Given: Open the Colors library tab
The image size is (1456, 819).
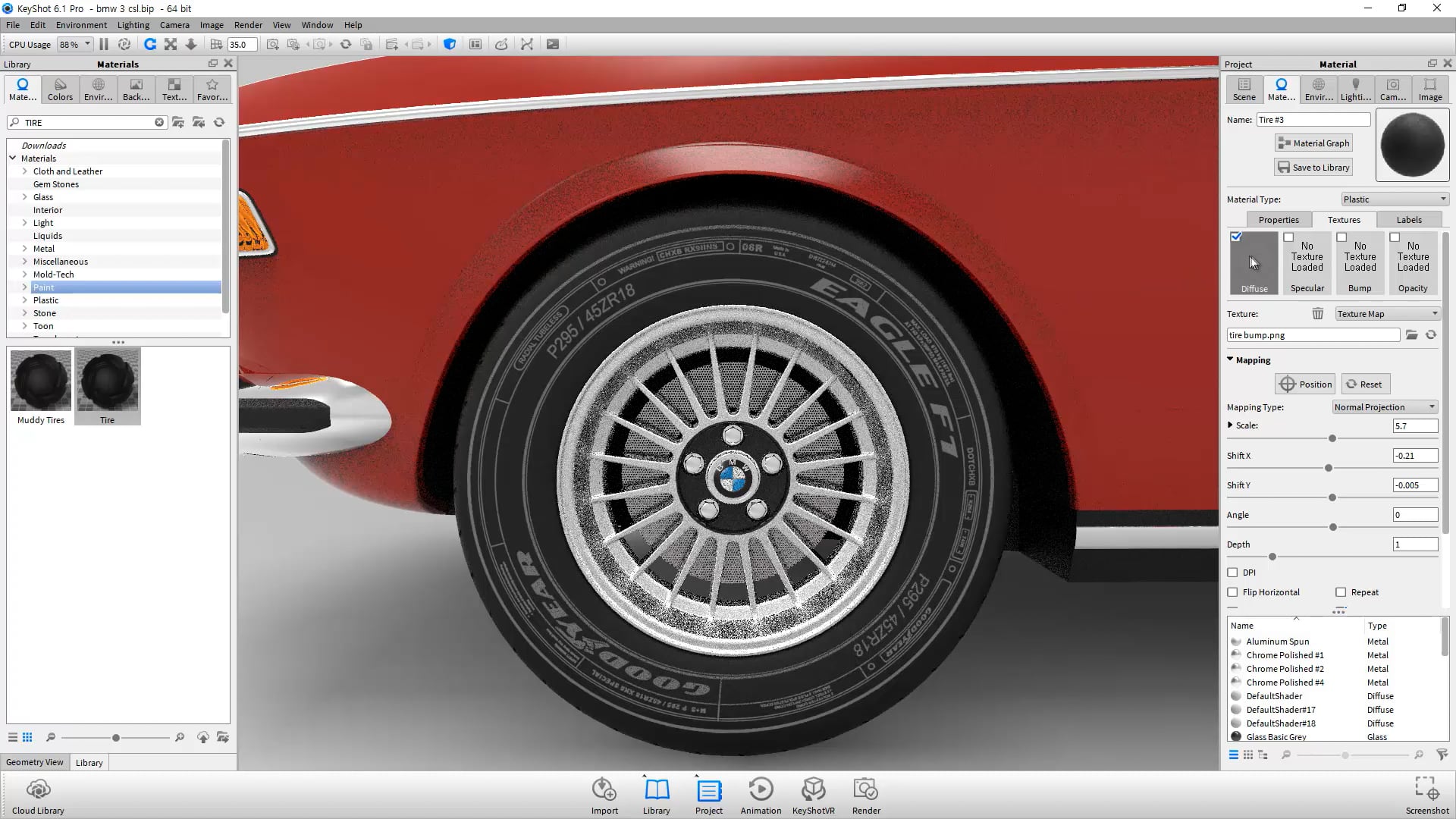Looking at the screenshot, I should click(60, 89).
